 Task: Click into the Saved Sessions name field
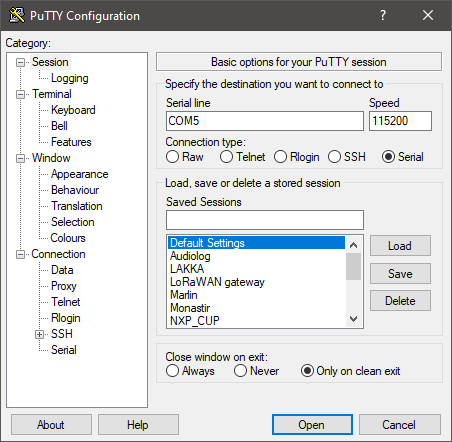pos(265,220)
